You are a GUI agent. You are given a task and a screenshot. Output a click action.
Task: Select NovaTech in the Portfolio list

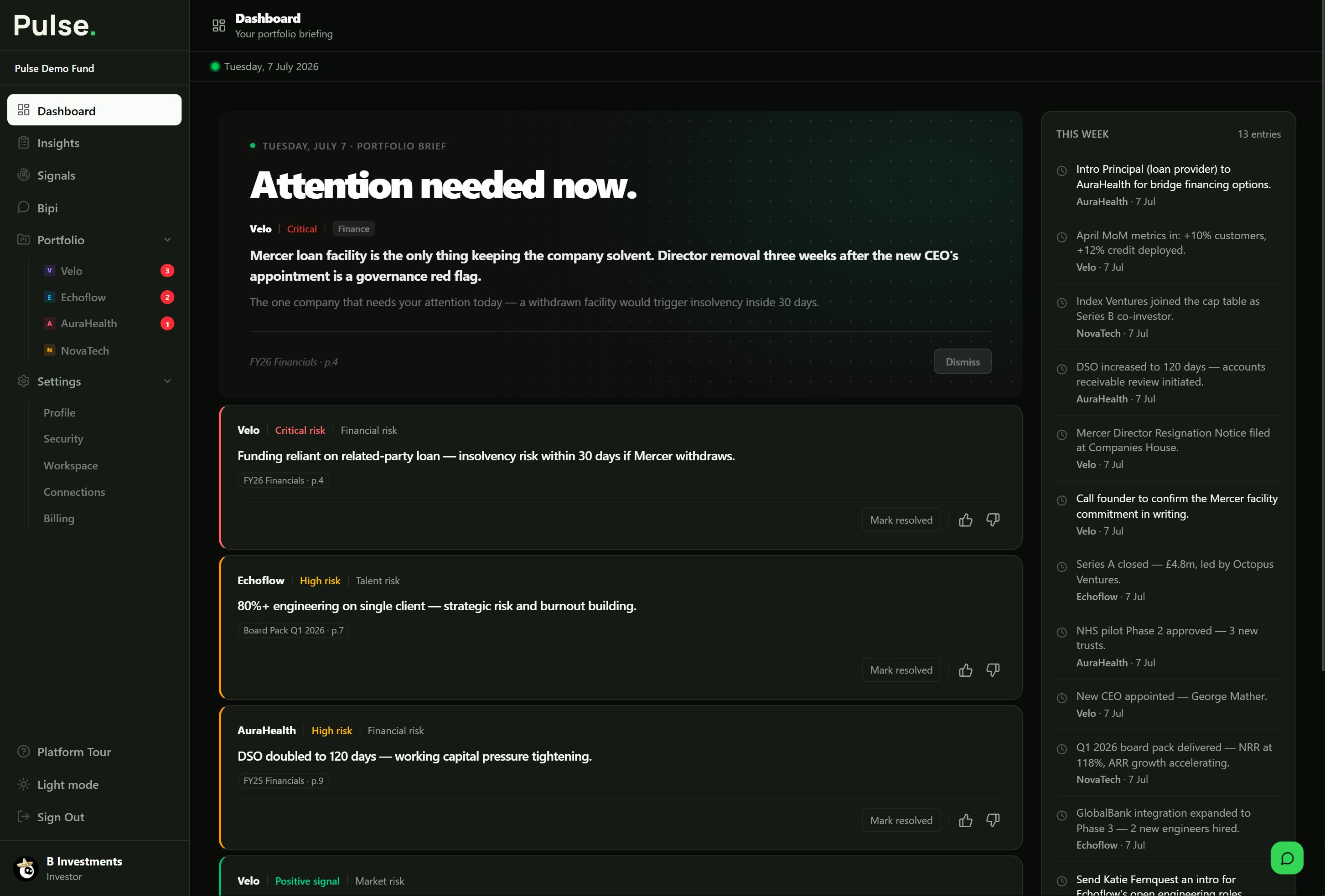click(x=109, y=350)
